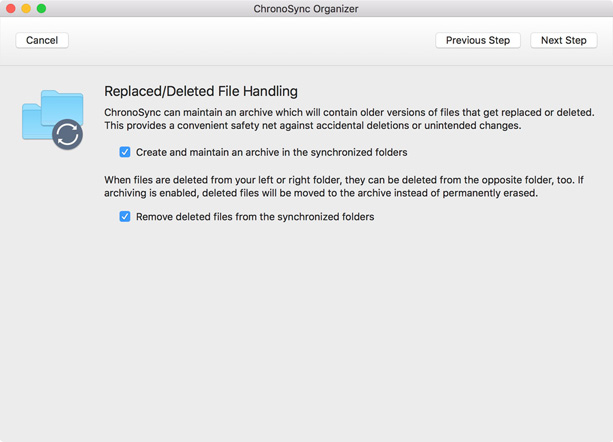Click the 'Remove deleted files from the synchronized folders' label
The width and height of the screenshot is (613, 442).
pyautogui.click(x=255, y=217)
